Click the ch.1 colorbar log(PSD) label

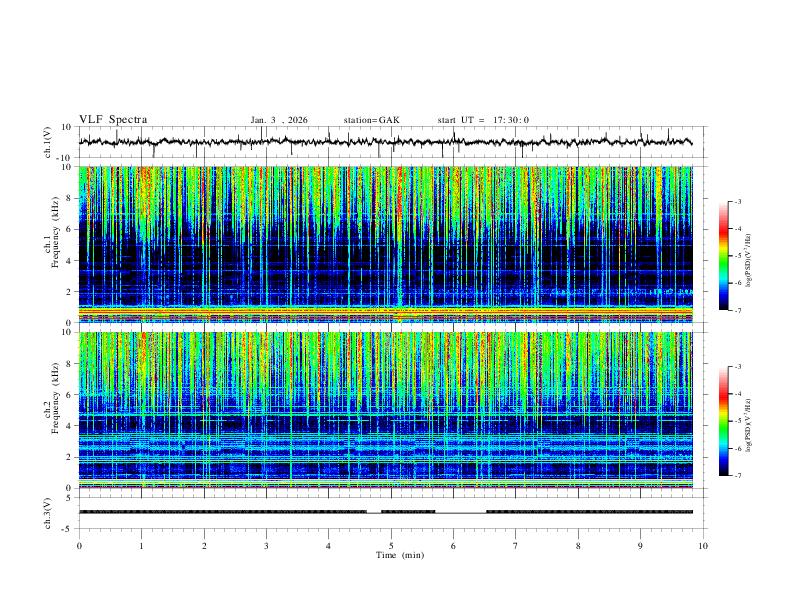click(748, 261)
